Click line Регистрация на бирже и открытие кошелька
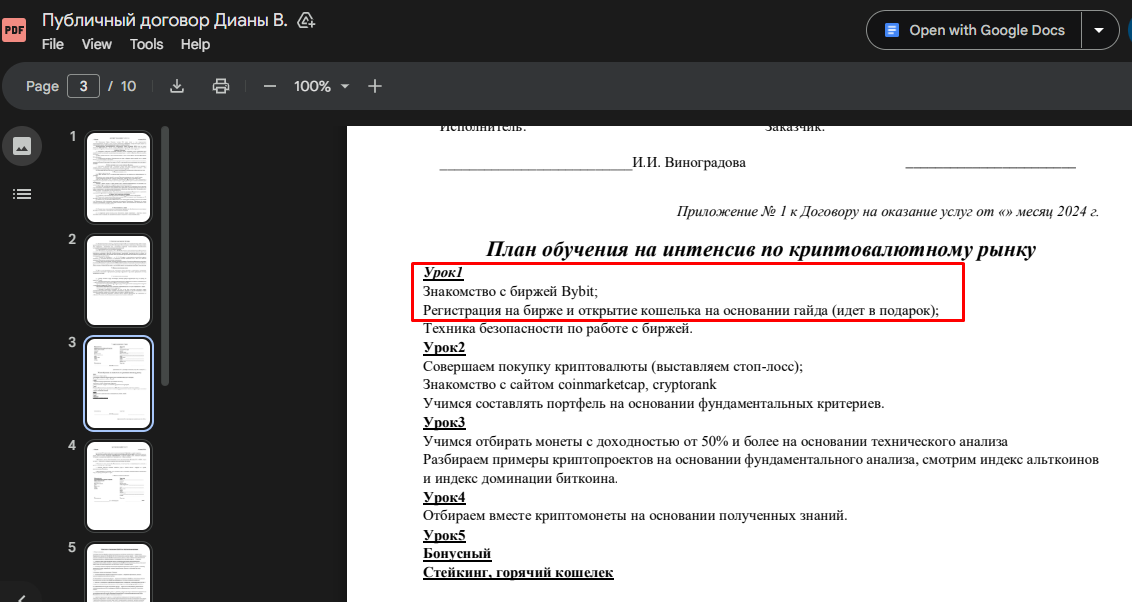1132x602 pixels. (x=681, y=310)
